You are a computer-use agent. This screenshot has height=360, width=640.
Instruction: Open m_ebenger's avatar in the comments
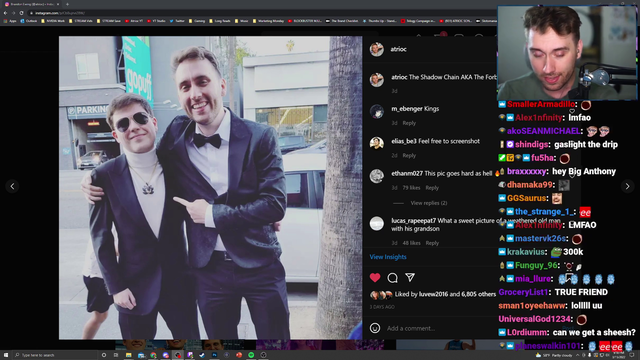point(376,111)
